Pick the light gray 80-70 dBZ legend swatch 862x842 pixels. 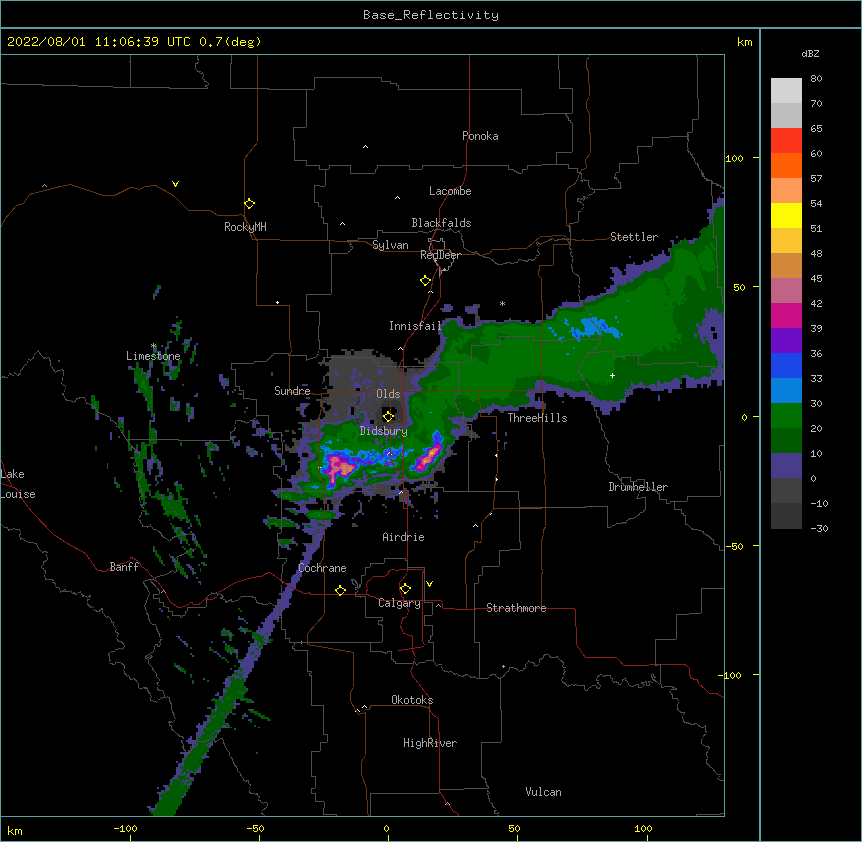click(786, 91)
